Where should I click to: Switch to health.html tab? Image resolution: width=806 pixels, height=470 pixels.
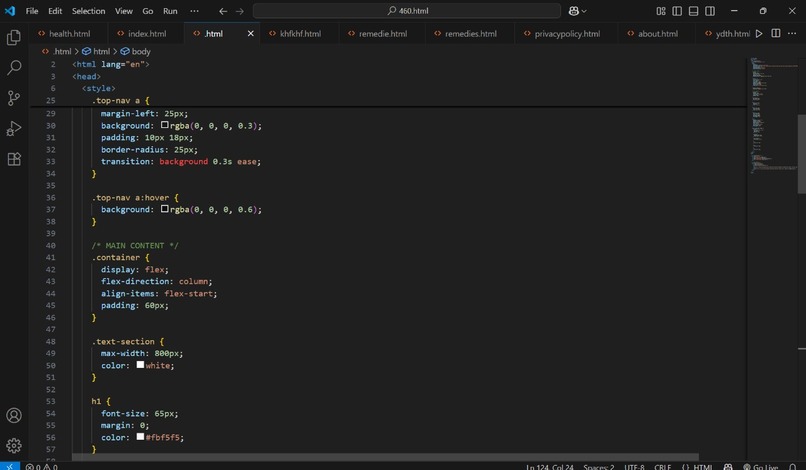click(x=68, y=33)
